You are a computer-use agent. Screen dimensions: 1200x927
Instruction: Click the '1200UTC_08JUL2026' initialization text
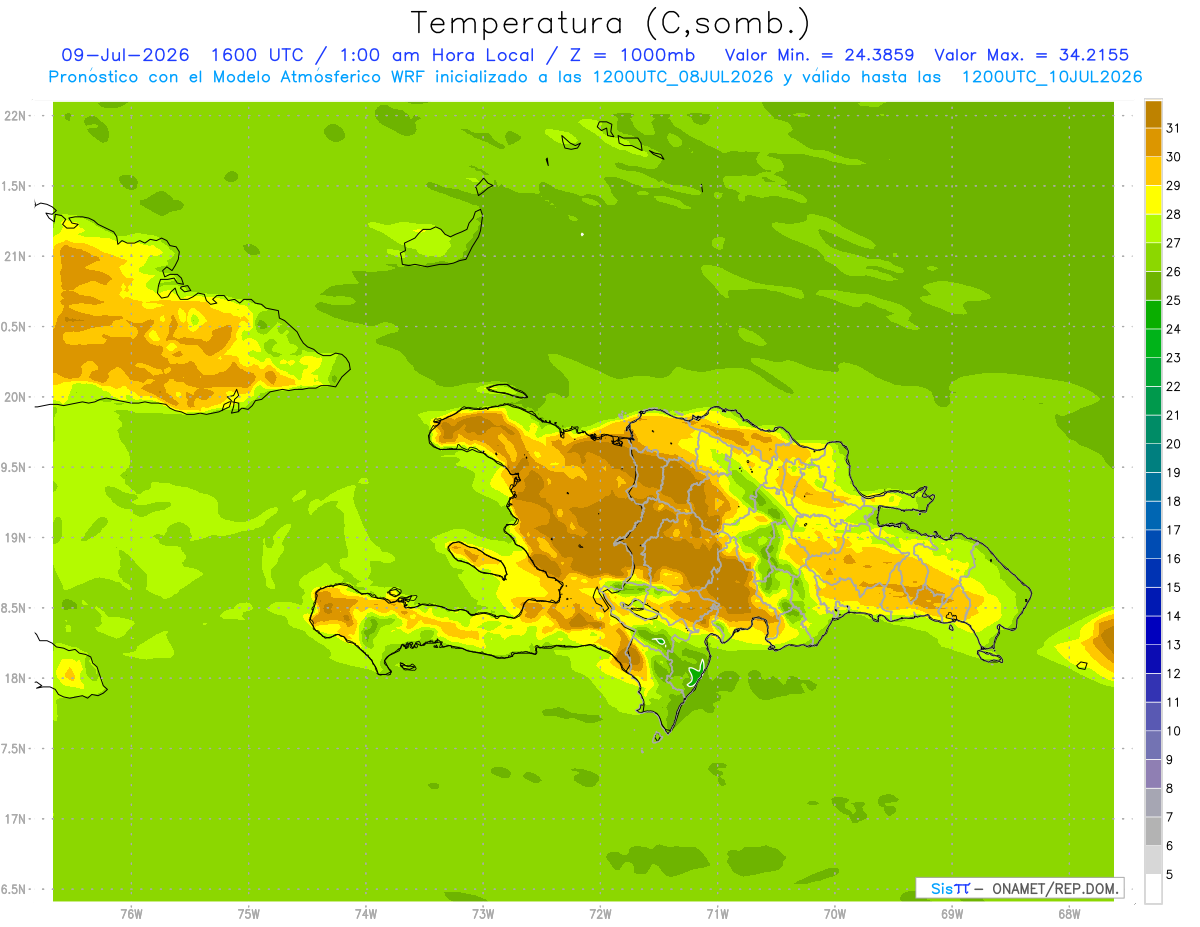683,77
